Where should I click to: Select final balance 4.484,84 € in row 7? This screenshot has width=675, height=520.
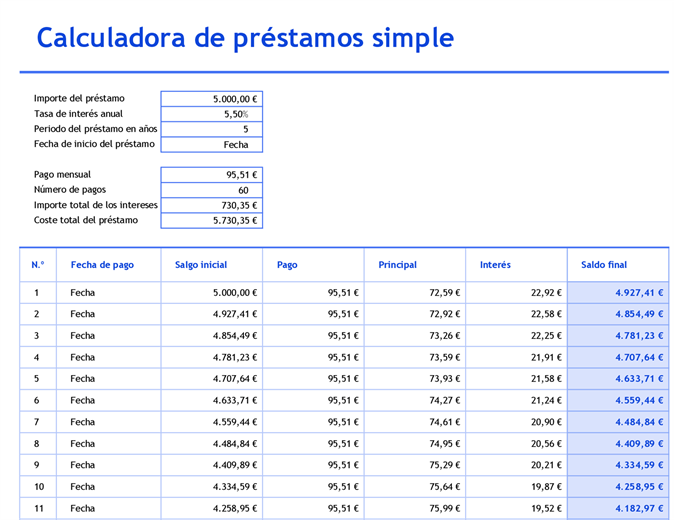point(618,422)
